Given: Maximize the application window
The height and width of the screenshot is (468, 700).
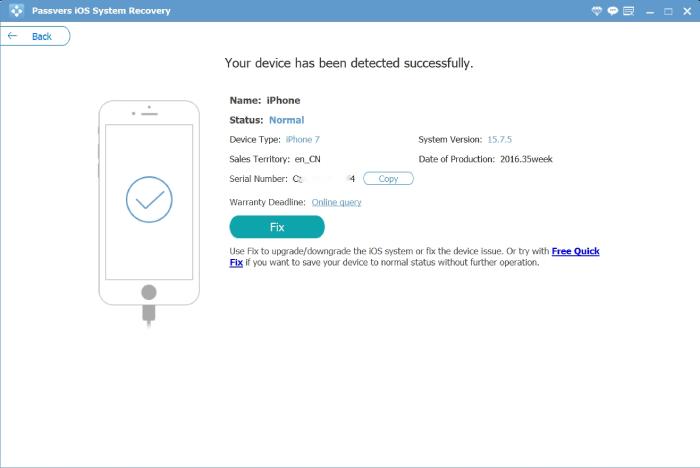Looking at the screenshot, I should [x=666, y=11].
